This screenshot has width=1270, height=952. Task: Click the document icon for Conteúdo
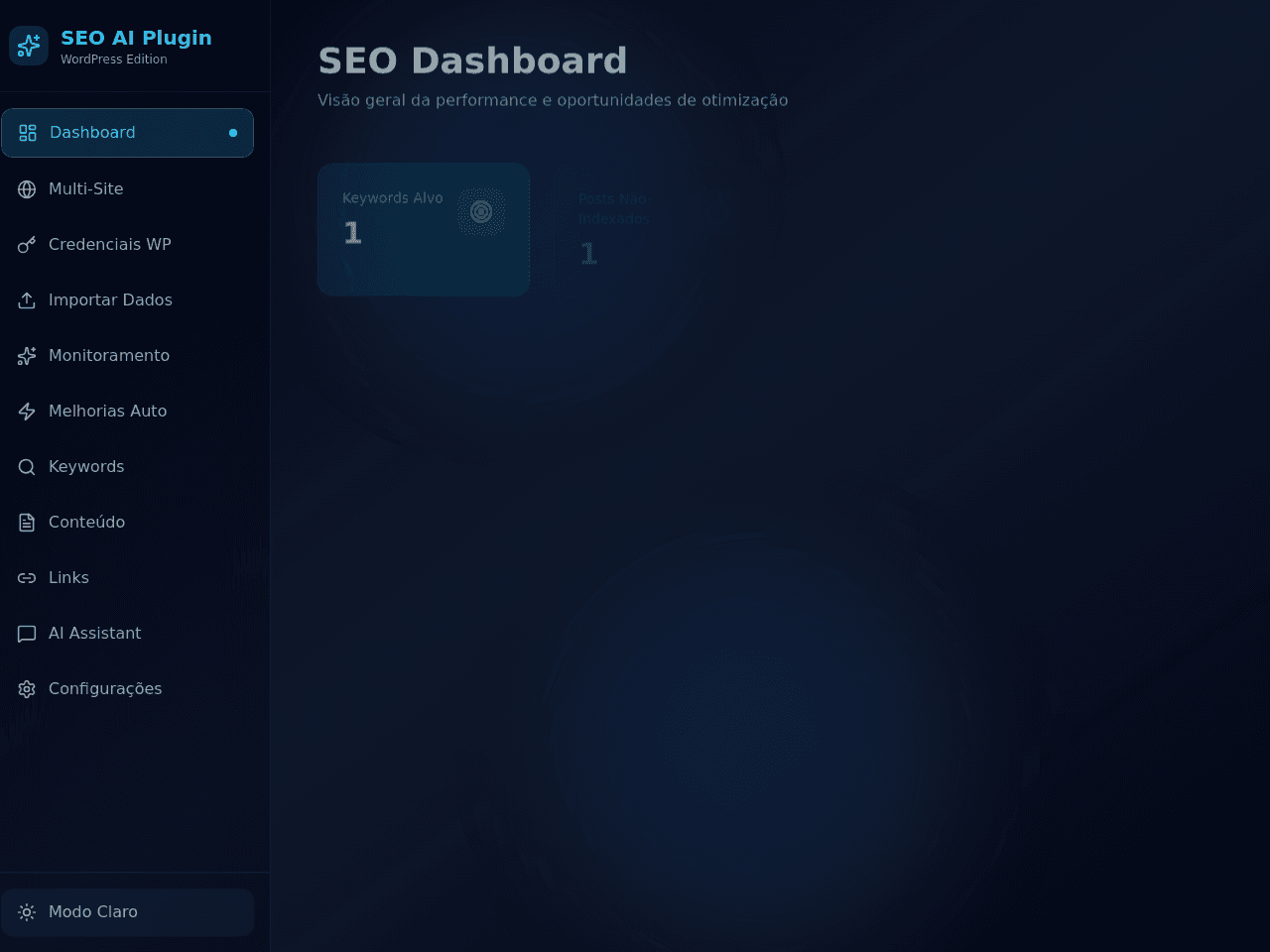[x=27, y=523]
